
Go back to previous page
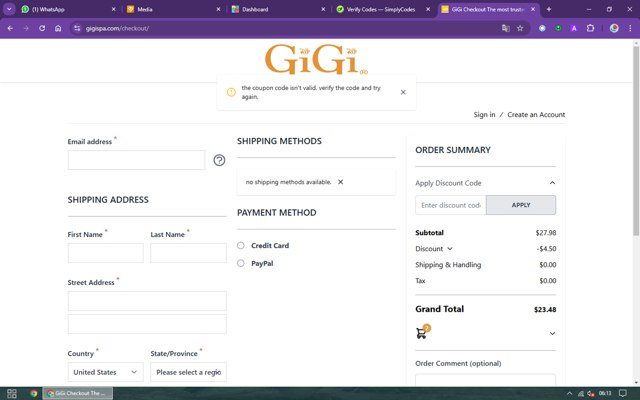coord(10,28)
